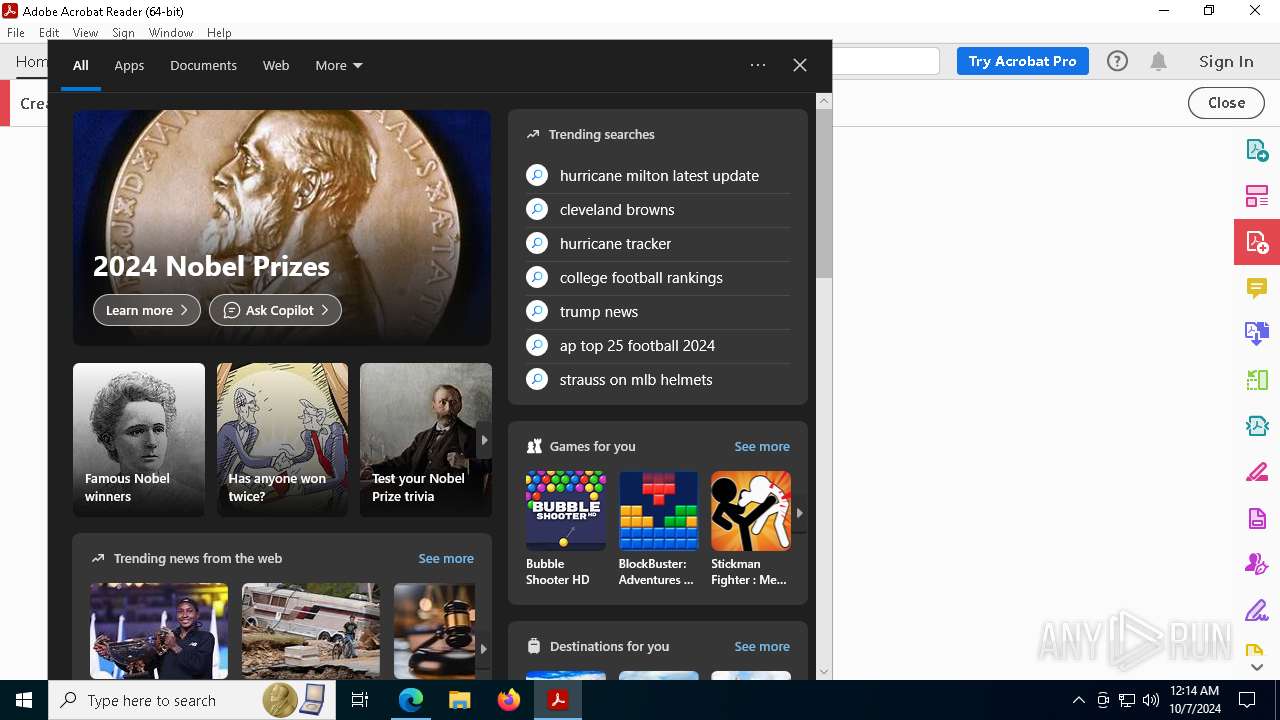Search 'ap top 25 football 2024' trending item
This screenshot has height=720, width=1280.
[x=658, y=345]
